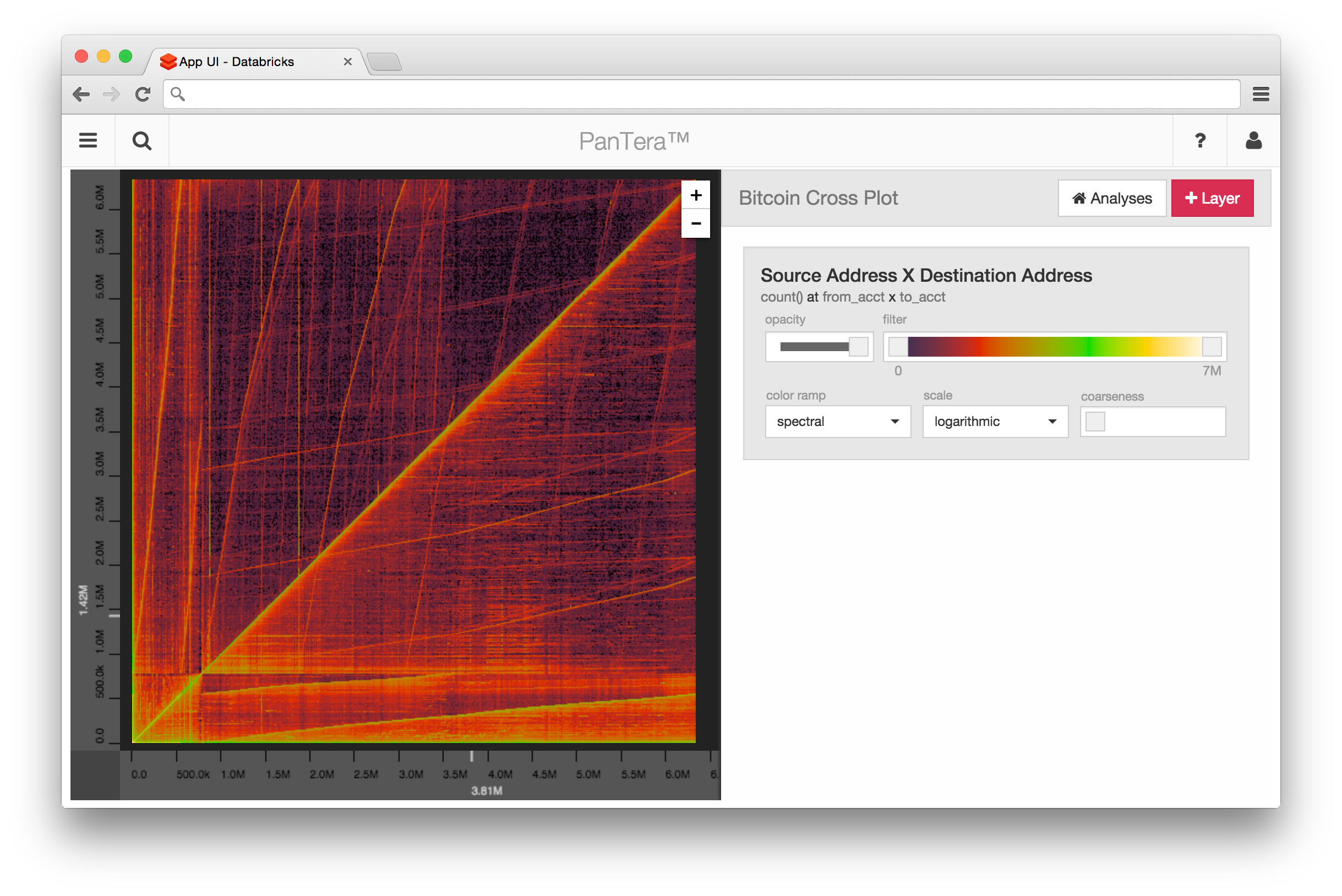The image size is (1342, 896).
Task: Expand the scale logarithmic dropdown
Action: pos(995,422)
